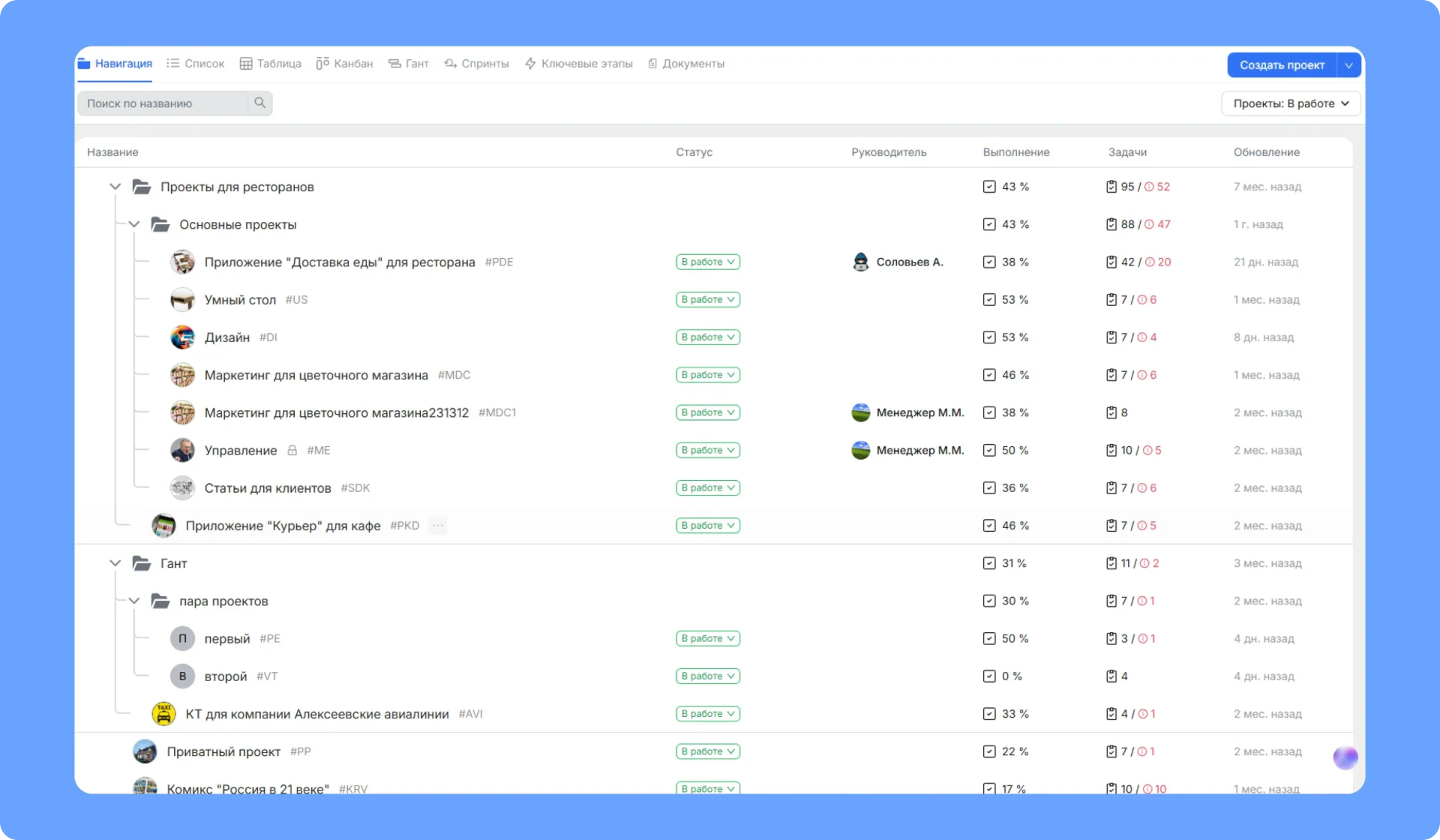
Task: Click the completion checkbox icon at 38 % in '#PDE' row
Action: pos(989,262)
